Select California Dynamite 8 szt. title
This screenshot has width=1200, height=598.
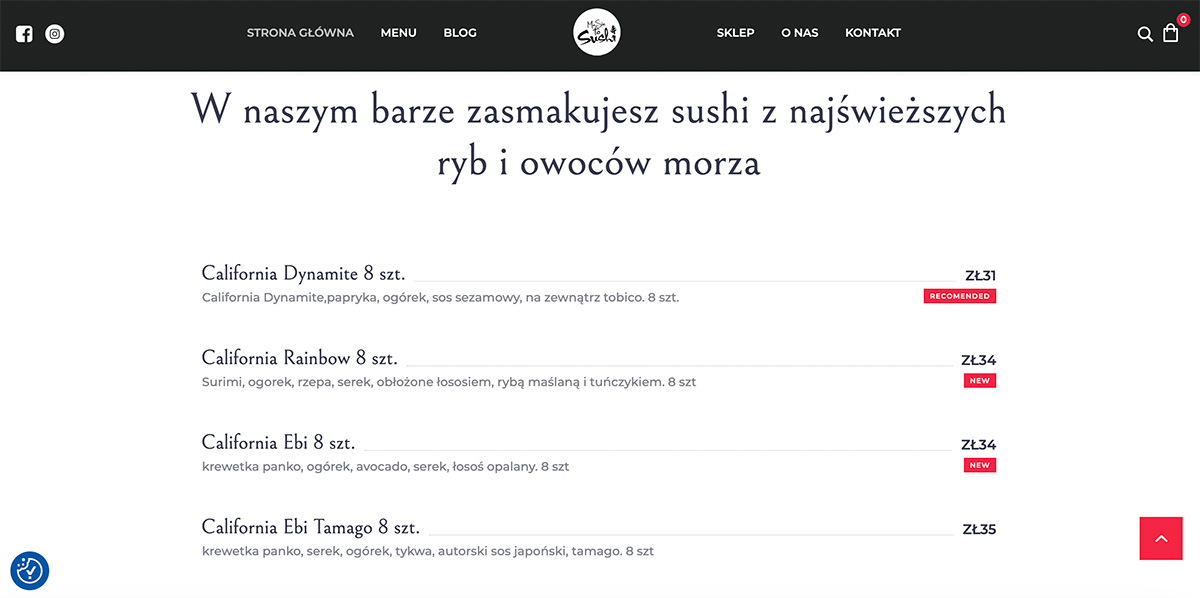pos(303,274)
